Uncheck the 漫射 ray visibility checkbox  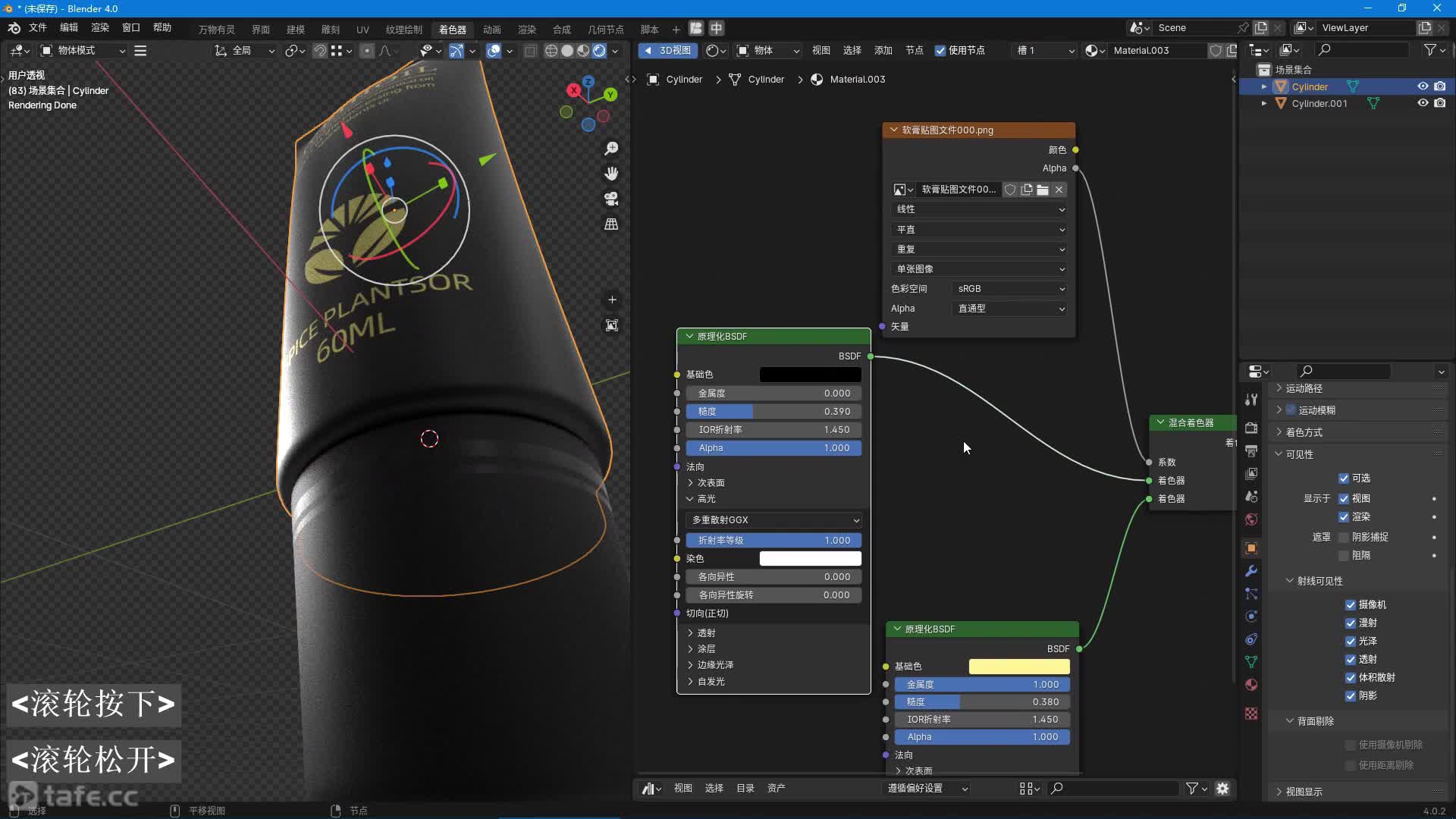pos(1351,623)
